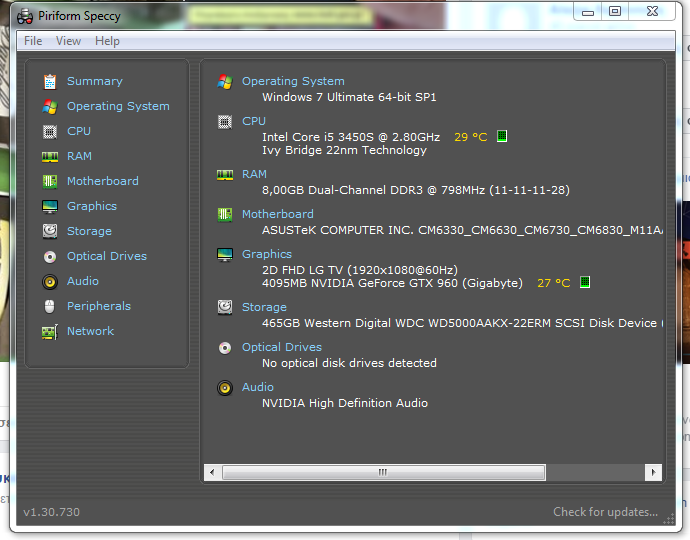Click the Summary clipboard icon in sidebar
Screen dimensions: 690x540
[x=50, y=82]
